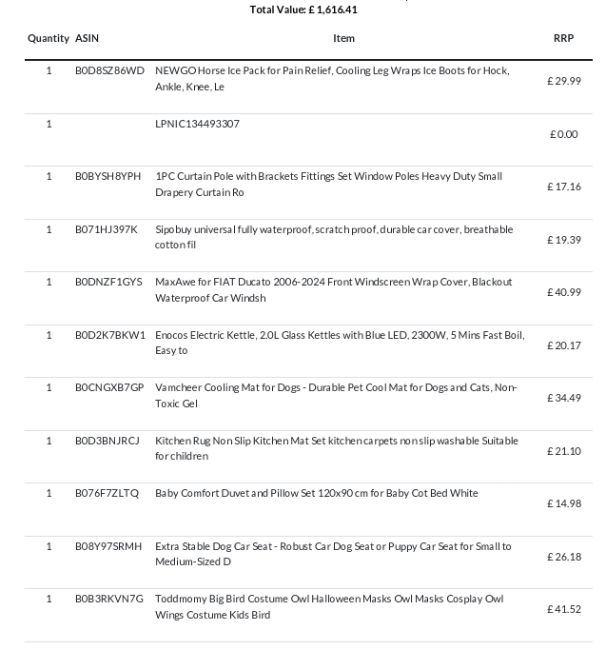
Task: Click the RRP column header
Action: pyautogui.click(x=563, y=38)
